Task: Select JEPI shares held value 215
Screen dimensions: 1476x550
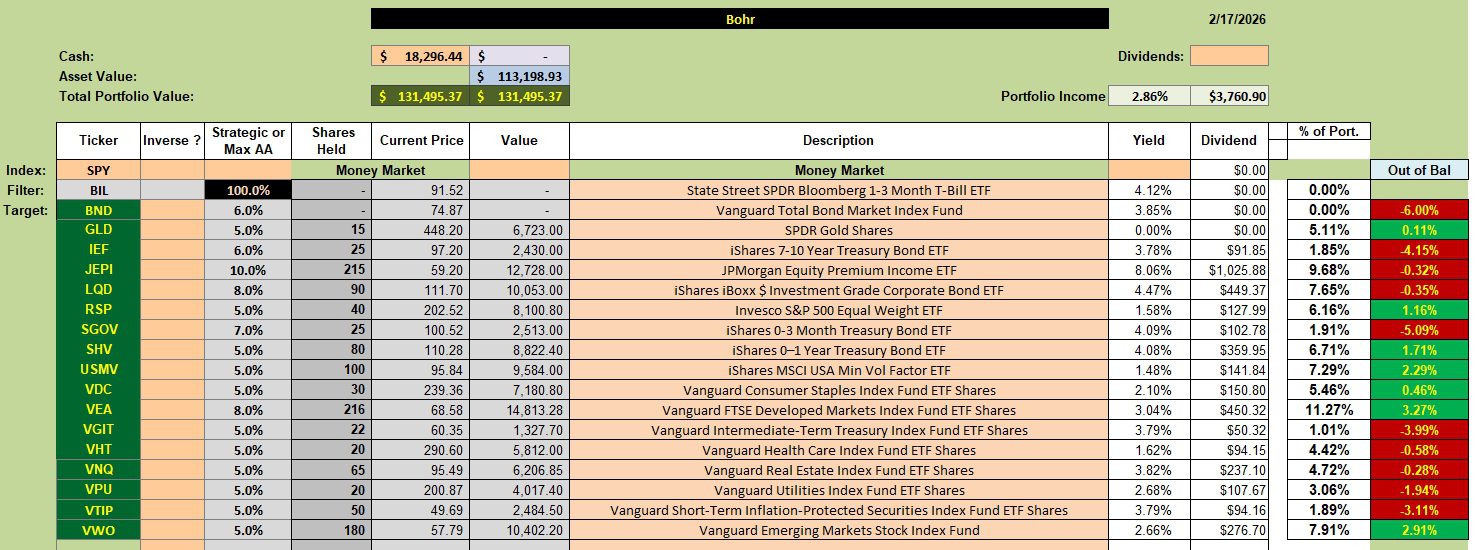Action: coord(331,270)
